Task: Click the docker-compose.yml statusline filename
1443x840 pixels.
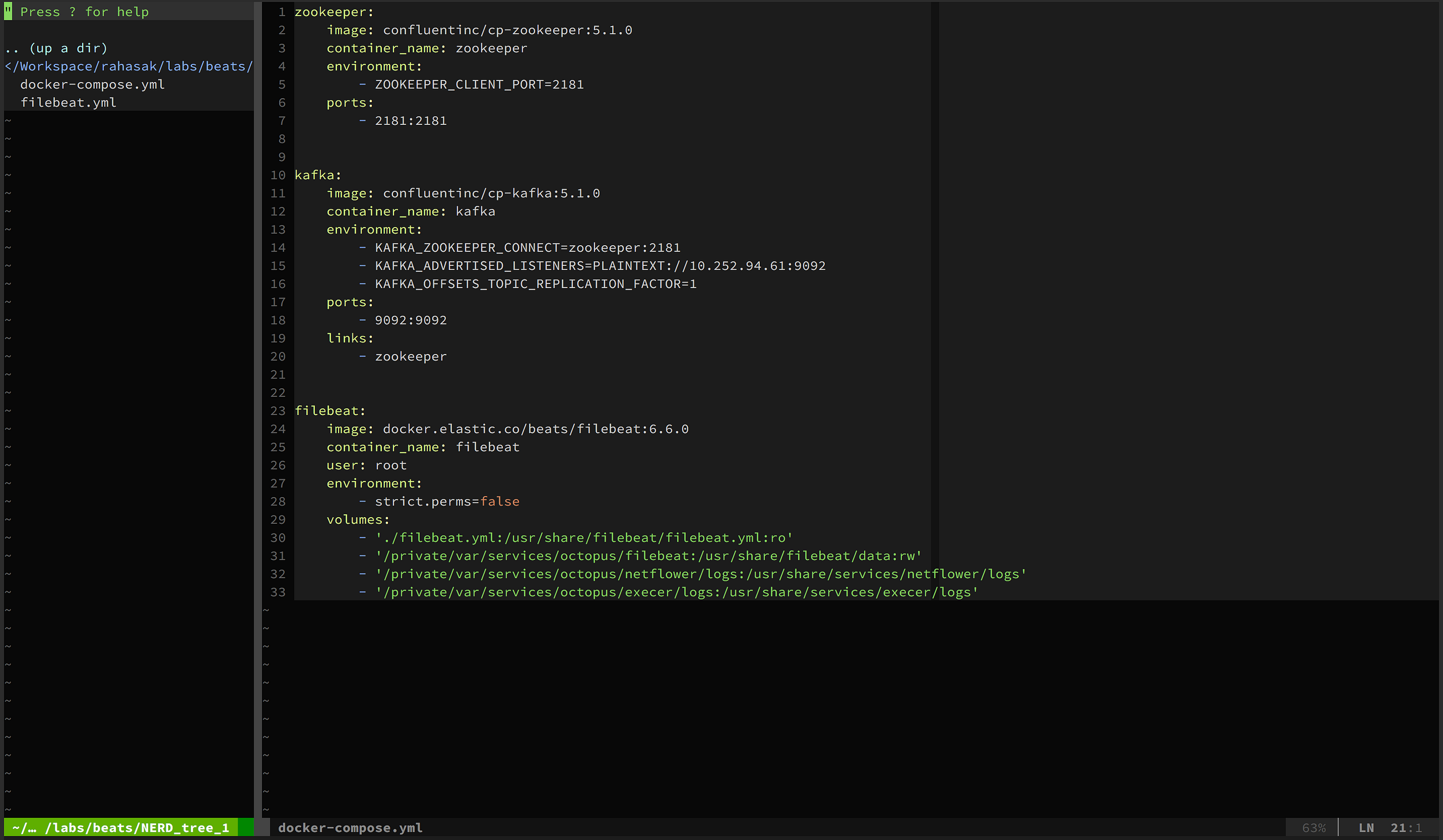Action: pos(350,827)
